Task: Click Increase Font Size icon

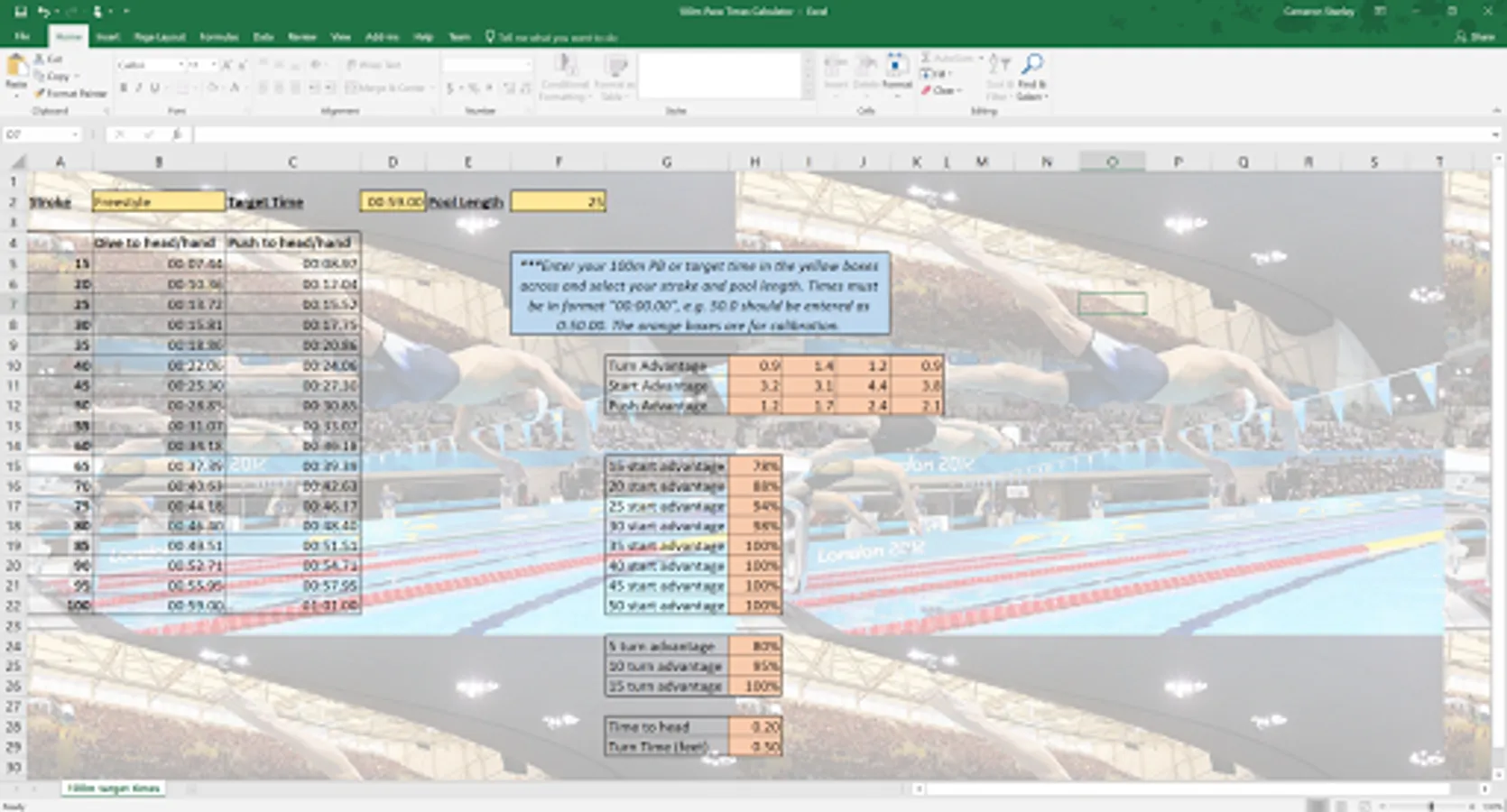Action: point(227,65)
